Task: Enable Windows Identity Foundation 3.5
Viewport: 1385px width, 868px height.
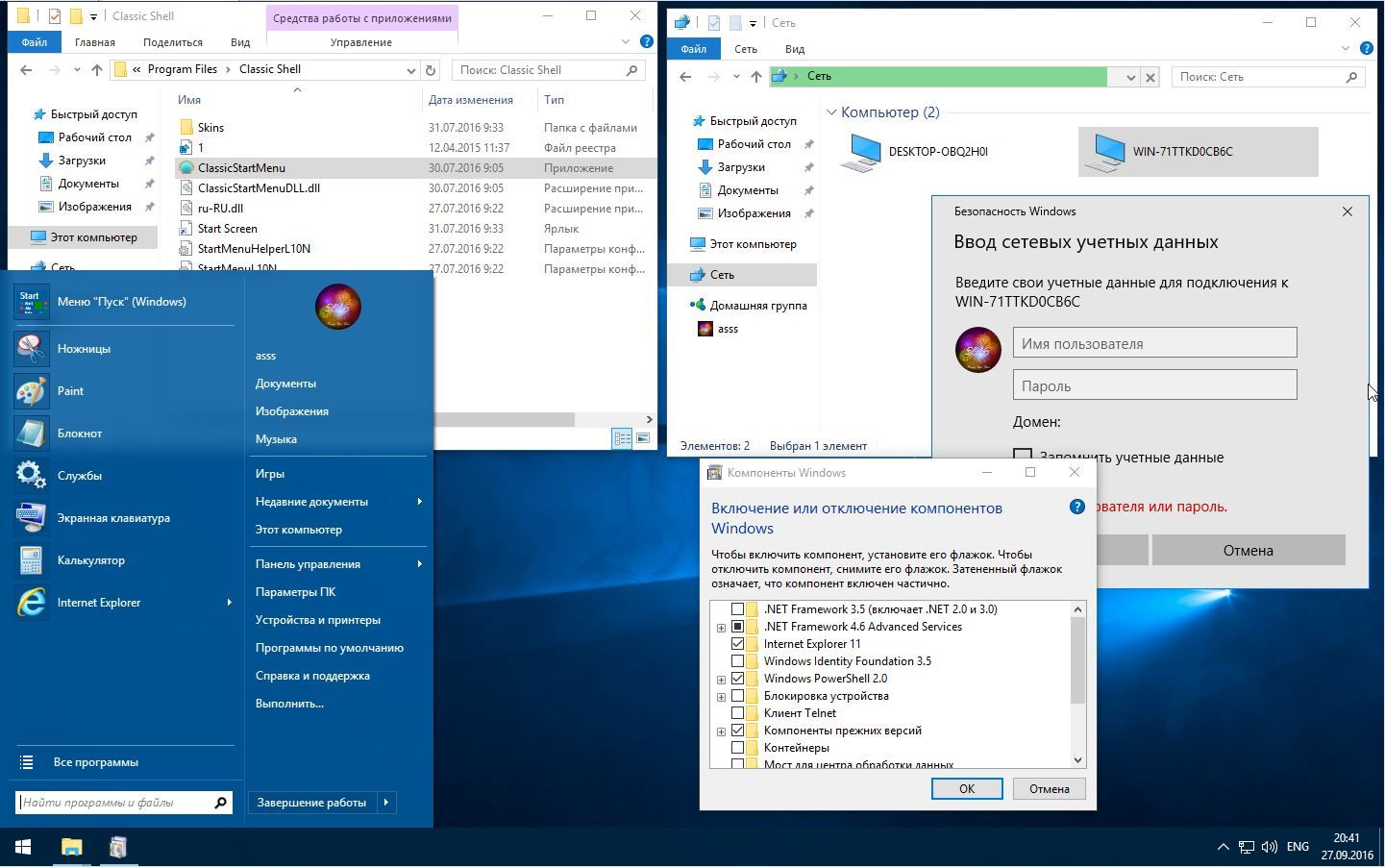Action: coord(737,661)
